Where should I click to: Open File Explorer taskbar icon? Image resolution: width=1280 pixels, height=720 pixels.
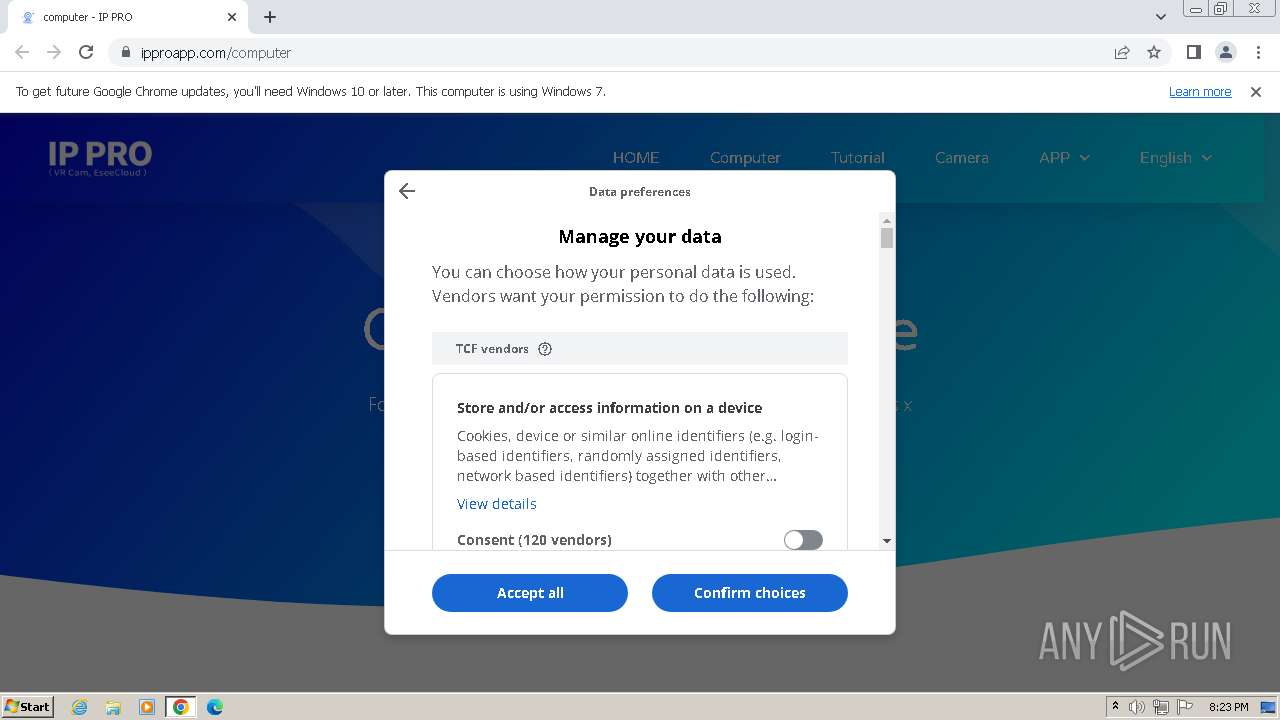point(113,707)
